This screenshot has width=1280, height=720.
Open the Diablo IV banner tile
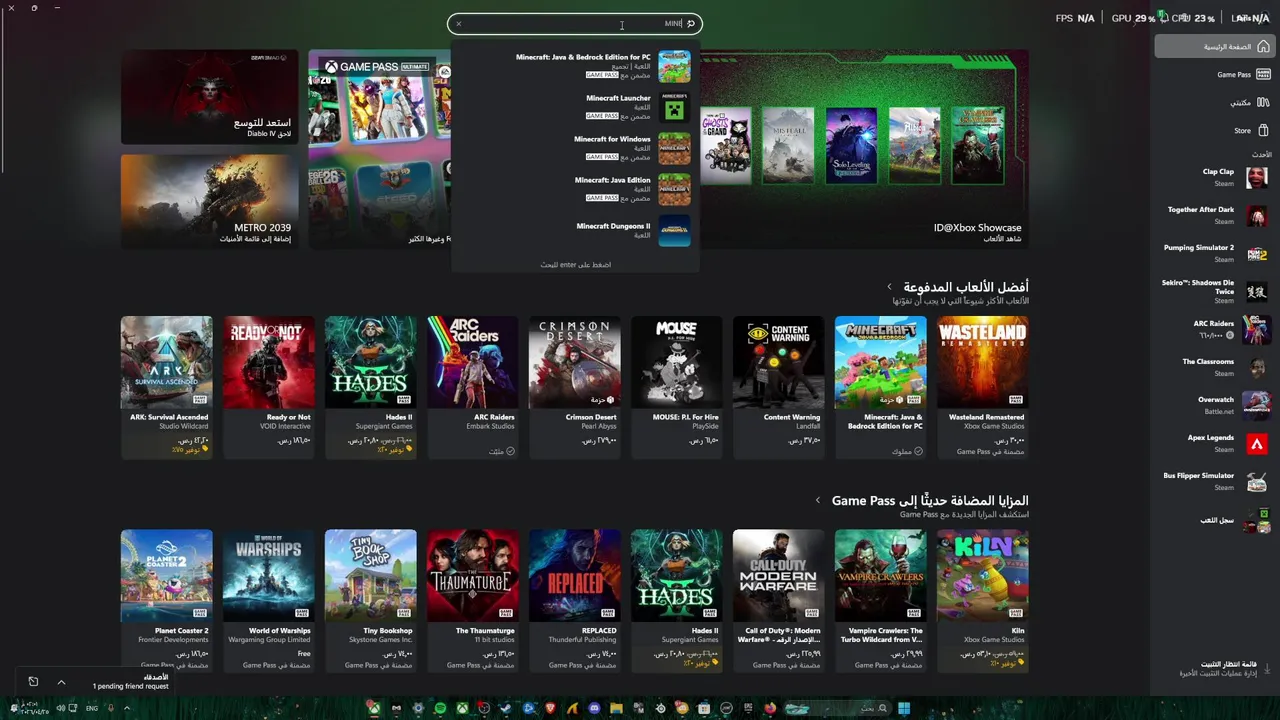(209, 97)
